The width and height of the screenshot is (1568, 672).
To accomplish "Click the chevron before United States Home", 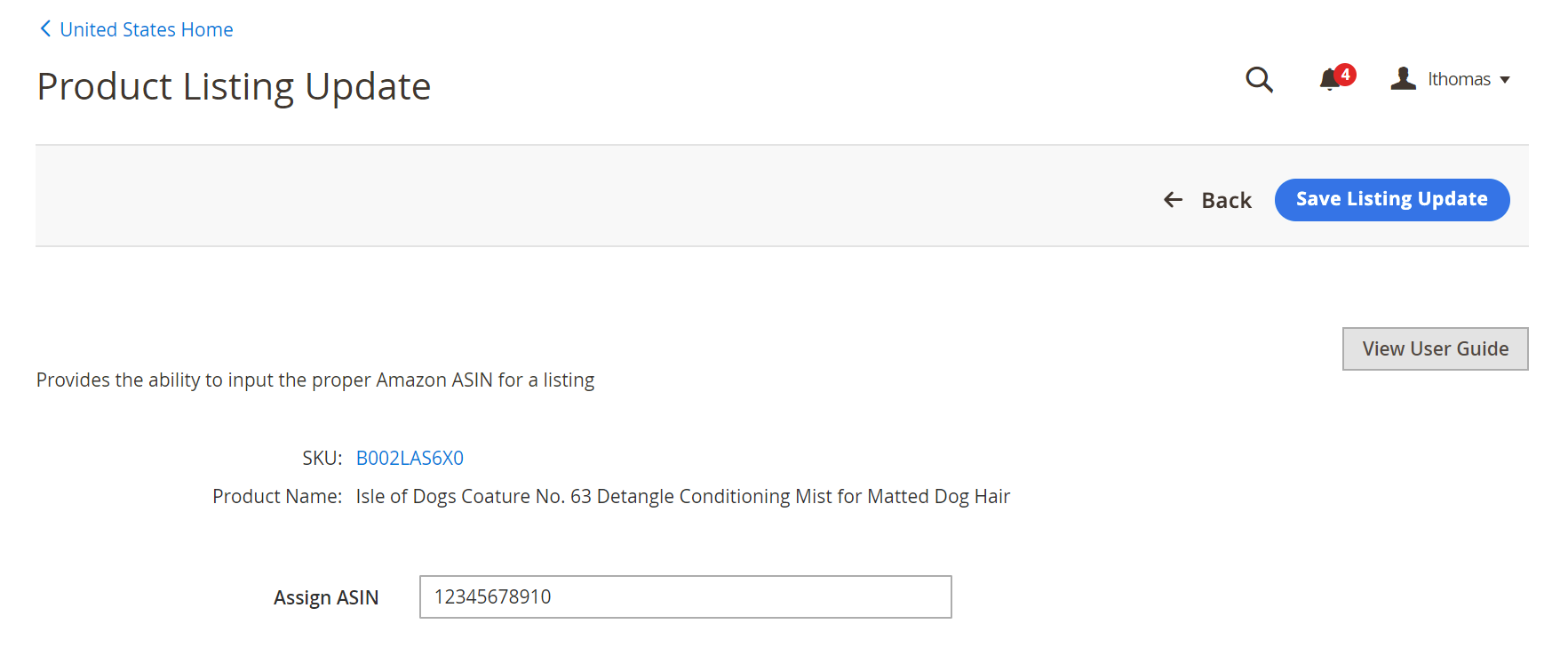I will click(45, 29).
